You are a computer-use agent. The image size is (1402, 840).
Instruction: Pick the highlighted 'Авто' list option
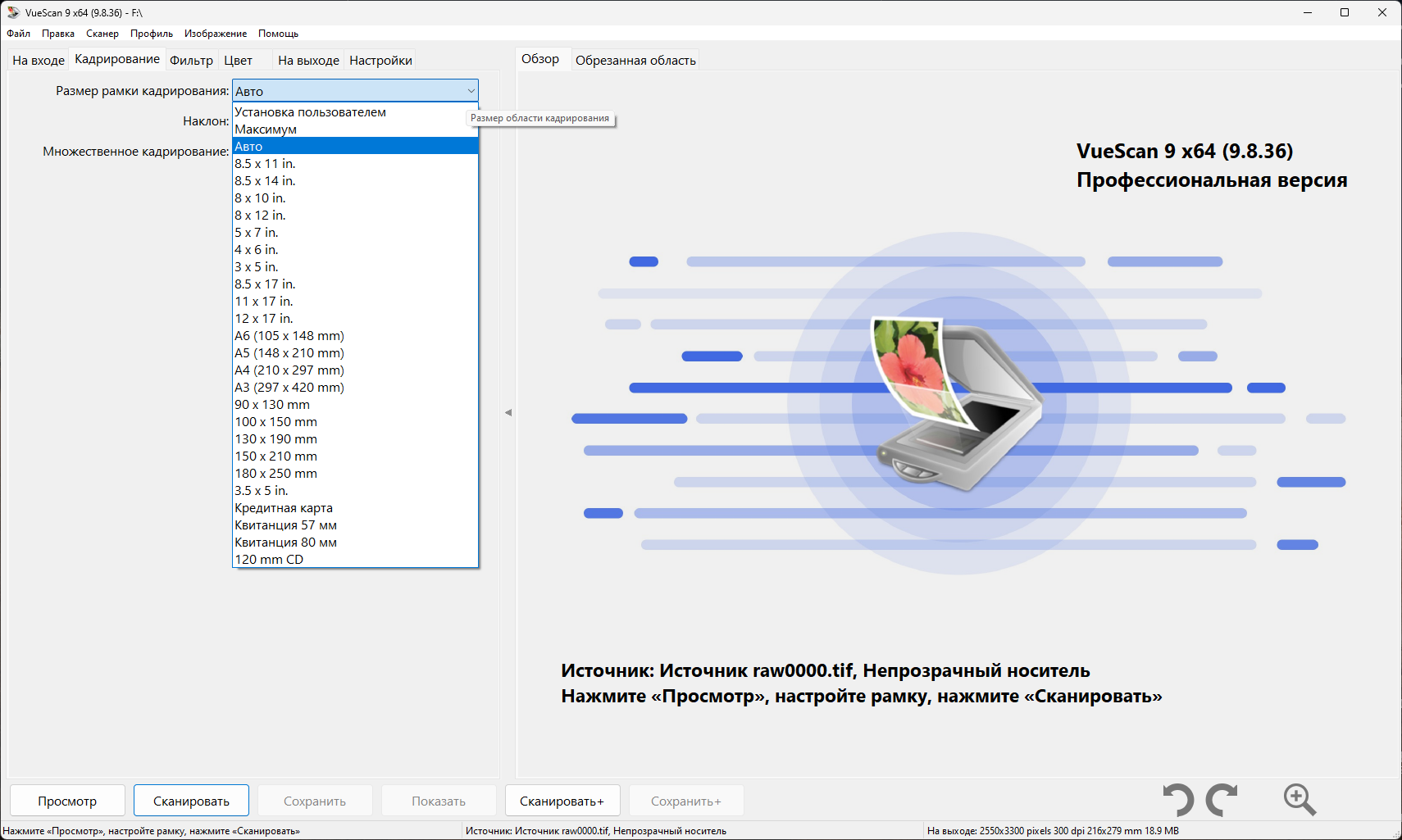[355, 146]
